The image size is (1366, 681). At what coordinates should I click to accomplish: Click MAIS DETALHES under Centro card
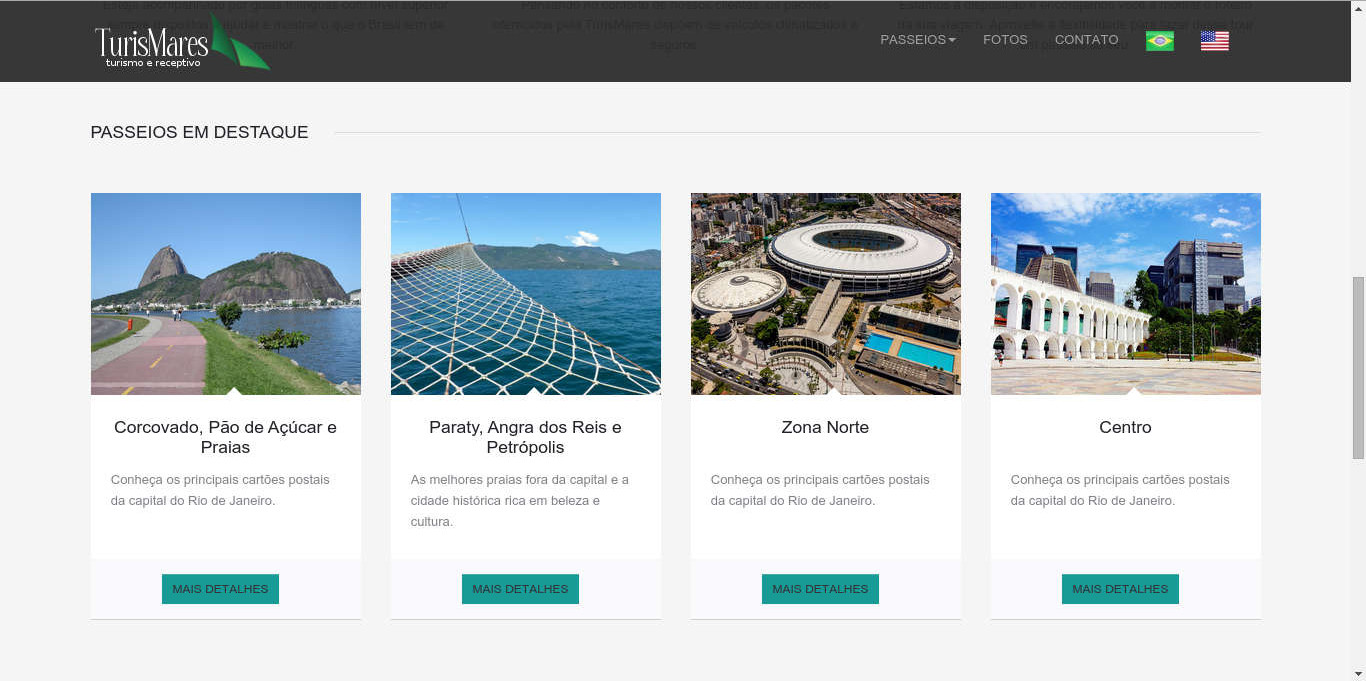1120,589
